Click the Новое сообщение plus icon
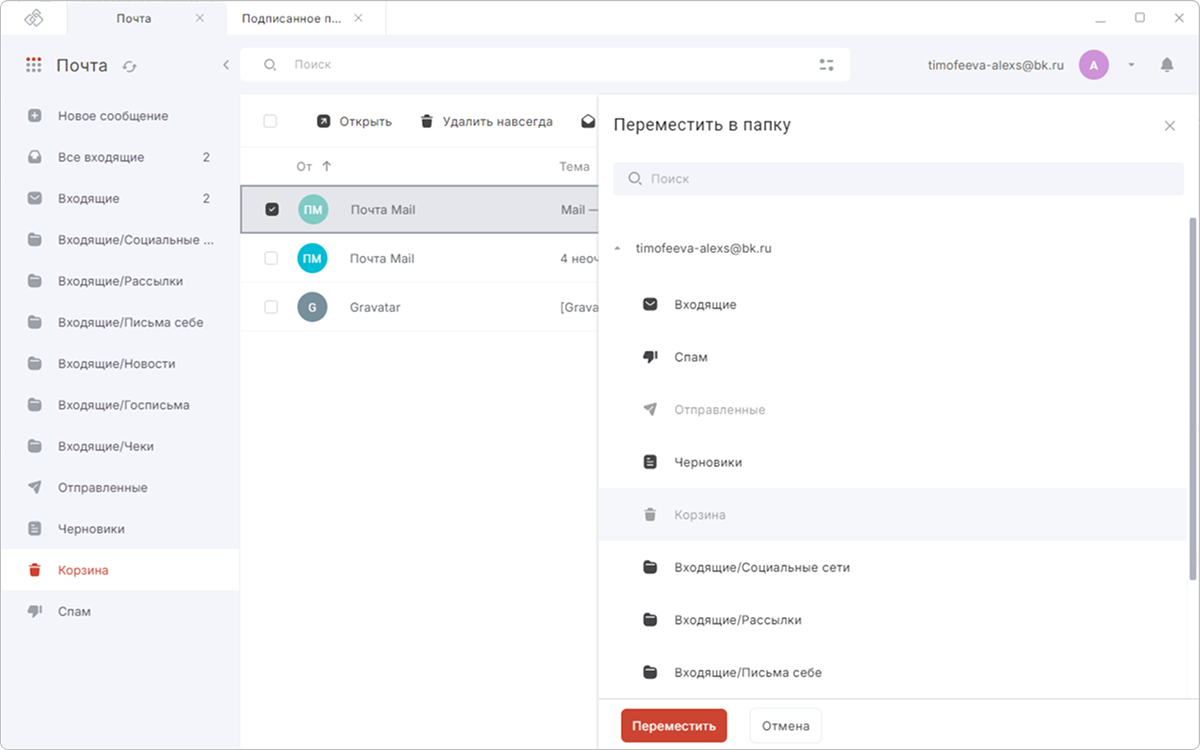 tap(35, 116)
